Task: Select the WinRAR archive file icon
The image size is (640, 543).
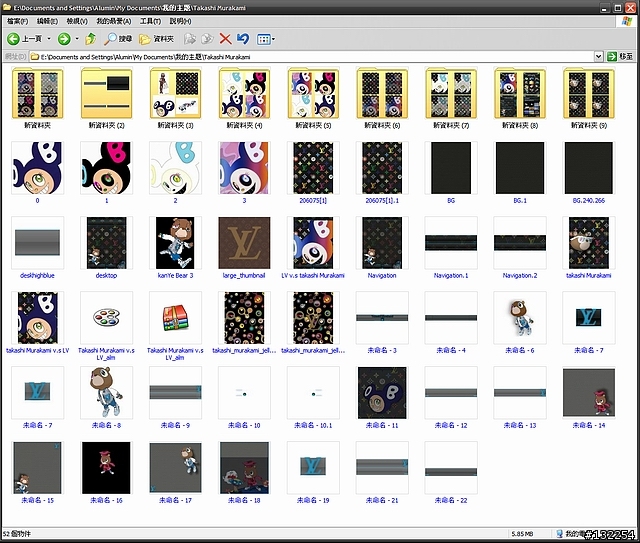Action: click(175, 318)
